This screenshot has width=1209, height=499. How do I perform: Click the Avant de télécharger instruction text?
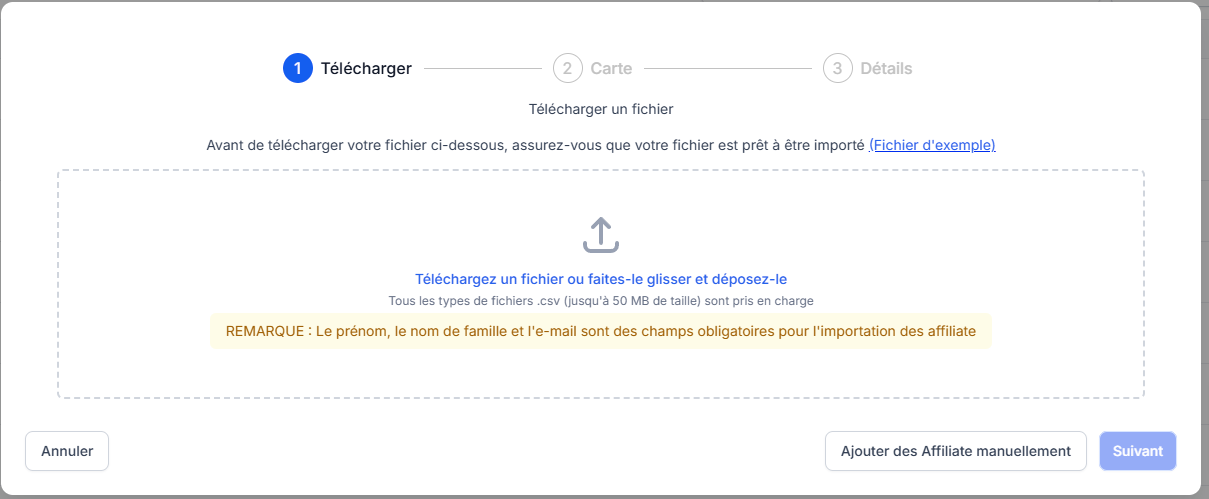click(535, 145)
